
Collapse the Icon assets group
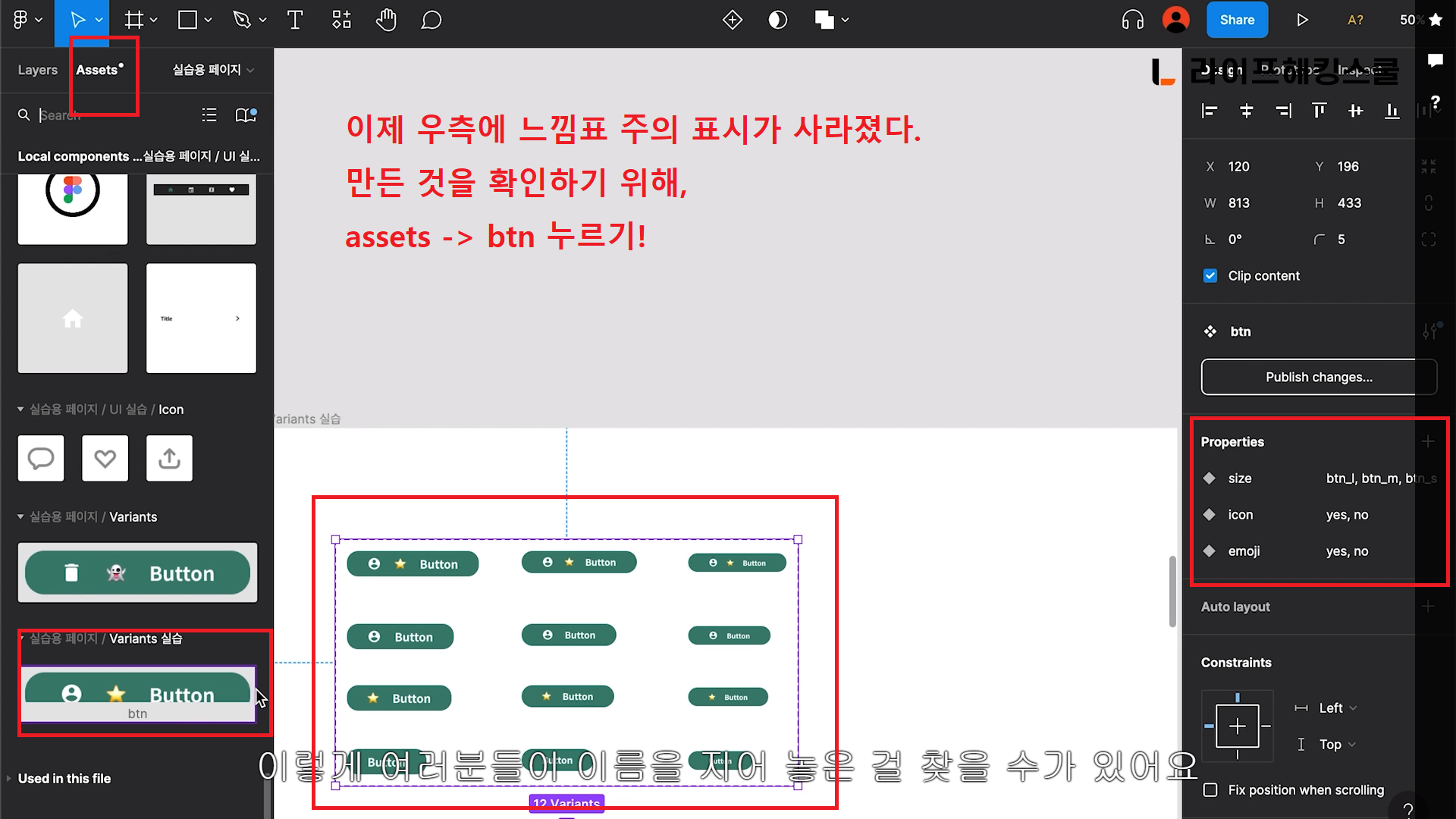pyautogui.click(x=20, y=409)
